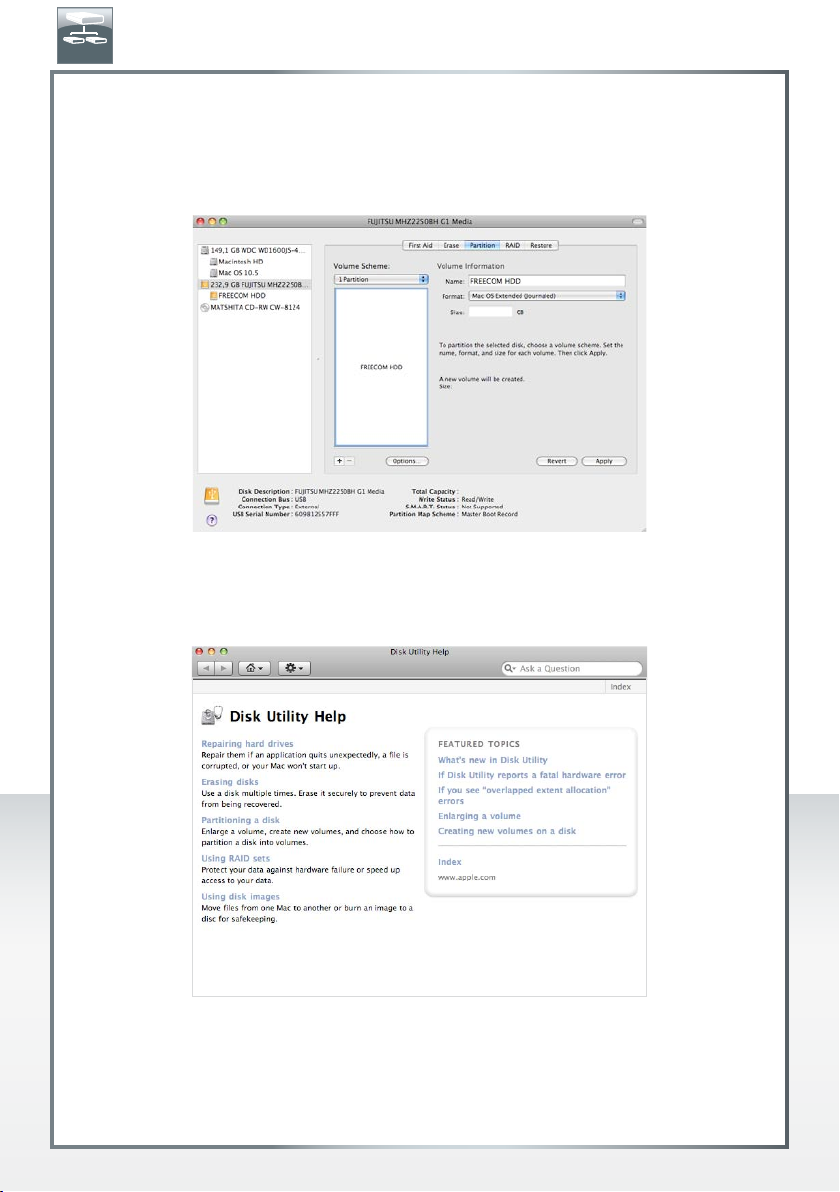Open the Repairing hard drives help topic
The width and height of the screenshot is (840, 1192).
(x=247, y=743)
